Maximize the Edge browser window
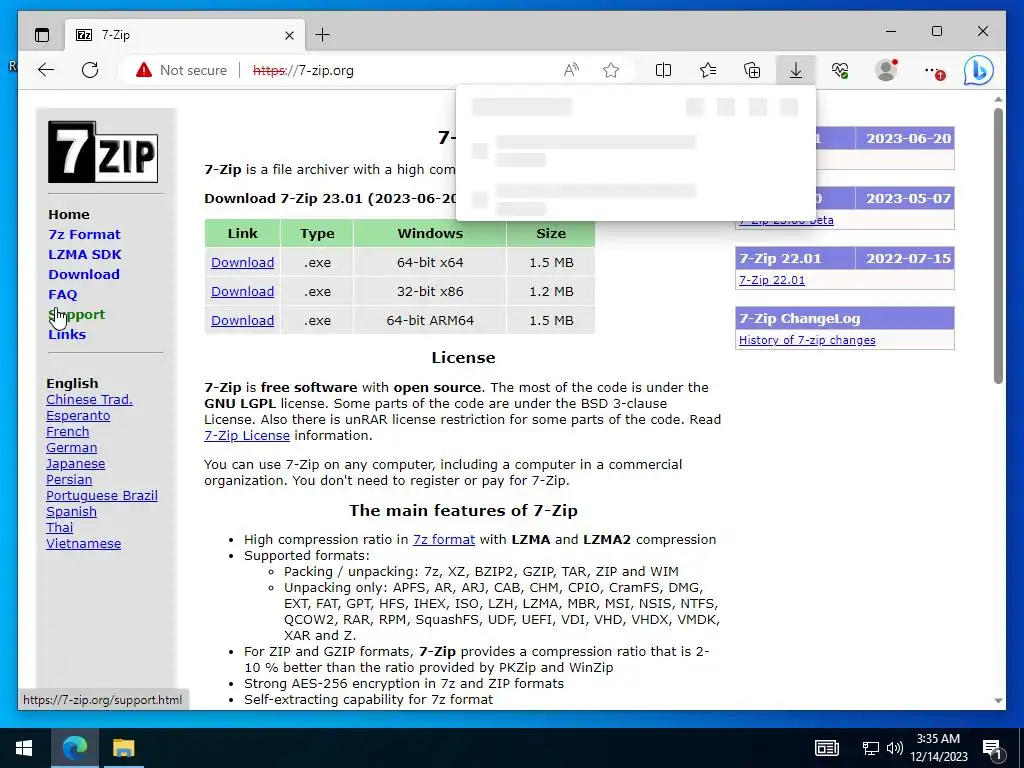1024x768 pixels. point(936,31)
